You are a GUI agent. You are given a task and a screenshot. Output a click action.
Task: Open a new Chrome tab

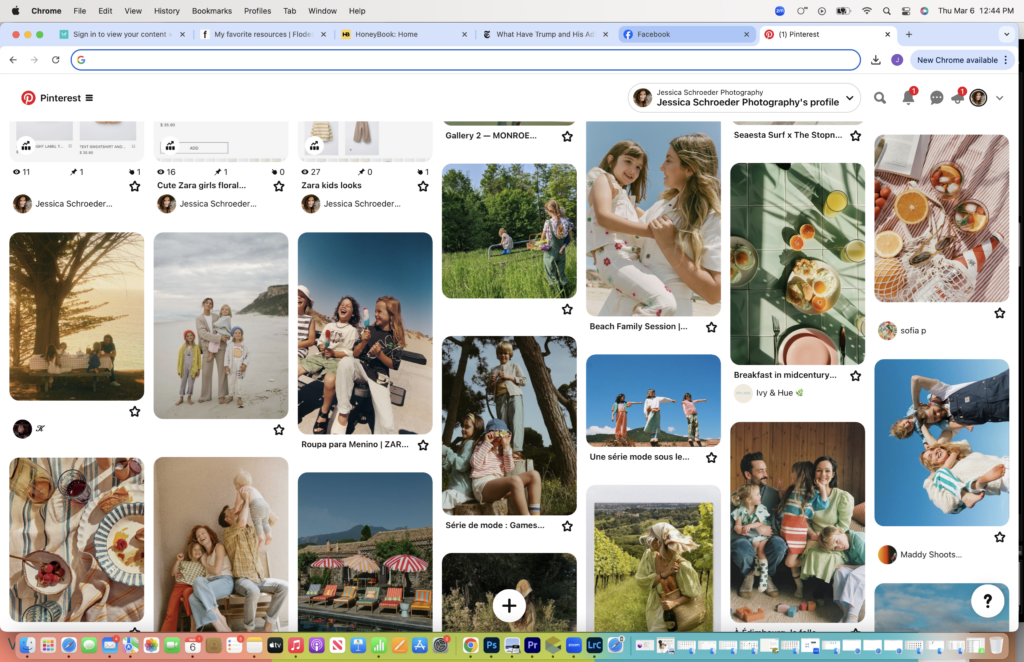click(908, 34)
